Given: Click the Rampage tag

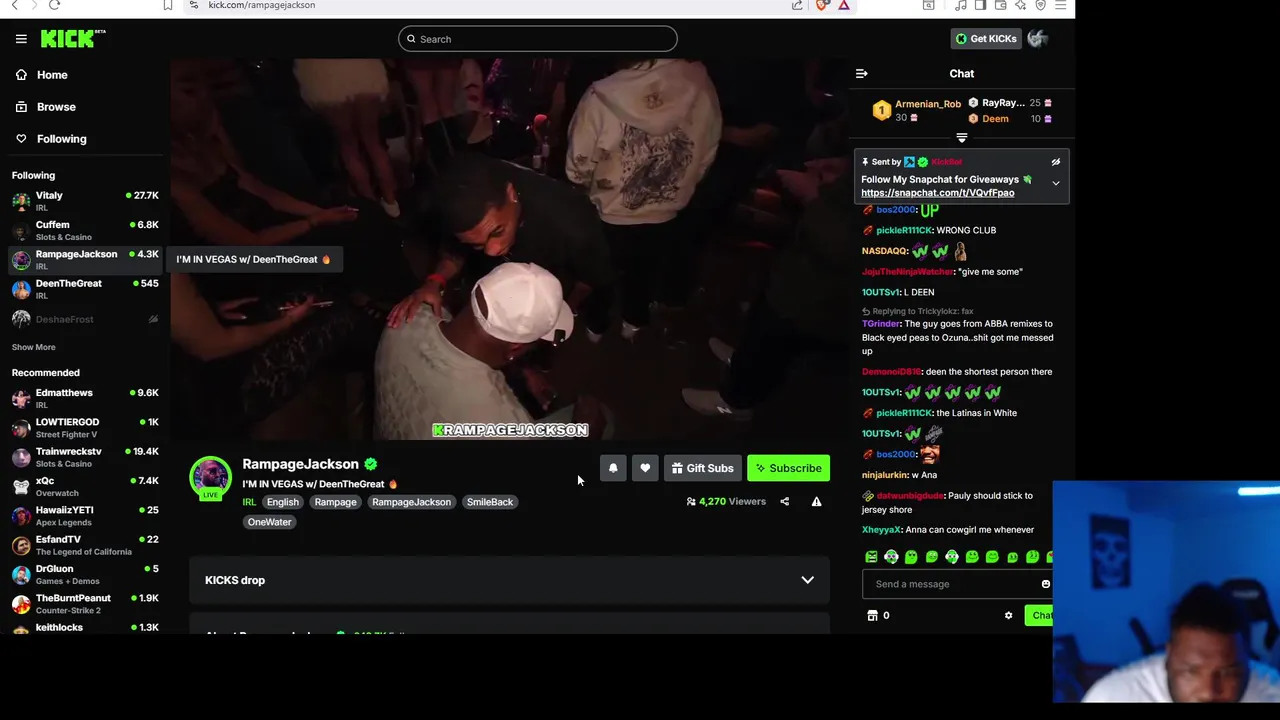Looking at the screenshot, I should pos(335,502).
